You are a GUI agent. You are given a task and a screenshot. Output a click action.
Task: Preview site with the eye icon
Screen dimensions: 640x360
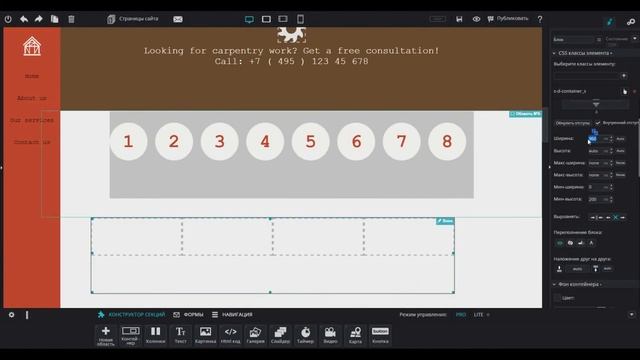[476, 19]
